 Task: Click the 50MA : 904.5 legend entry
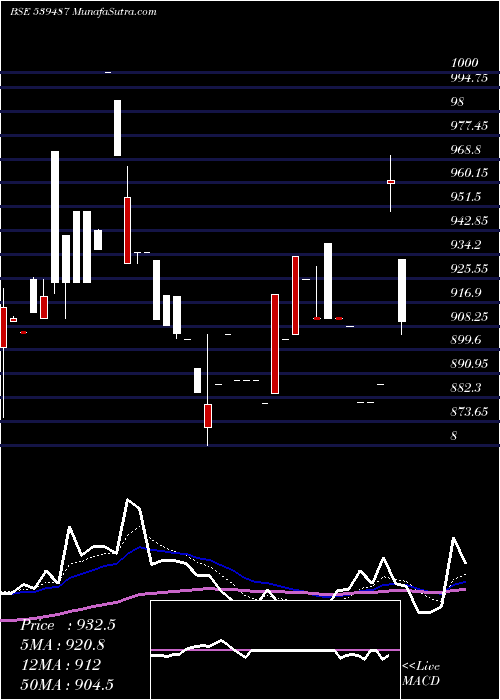tap(67, 684)
